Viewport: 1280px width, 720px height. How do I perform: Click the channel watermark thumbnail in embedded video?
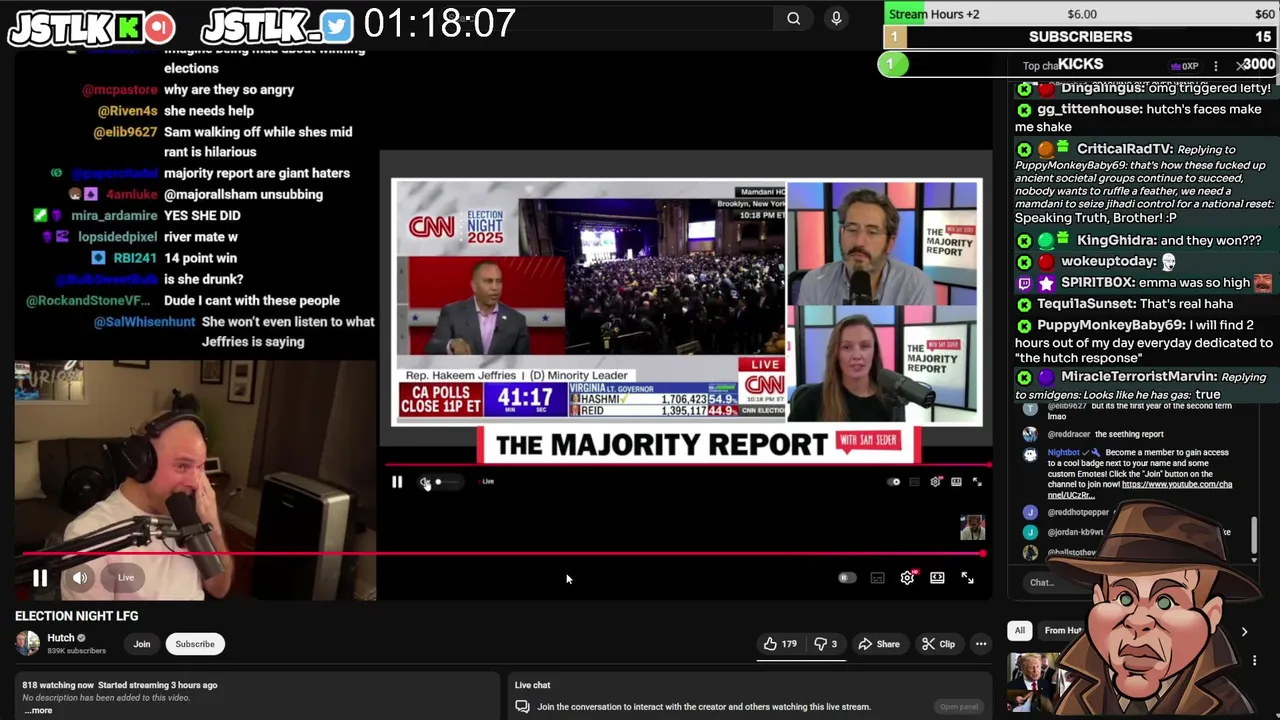click(x=972, y=527)
